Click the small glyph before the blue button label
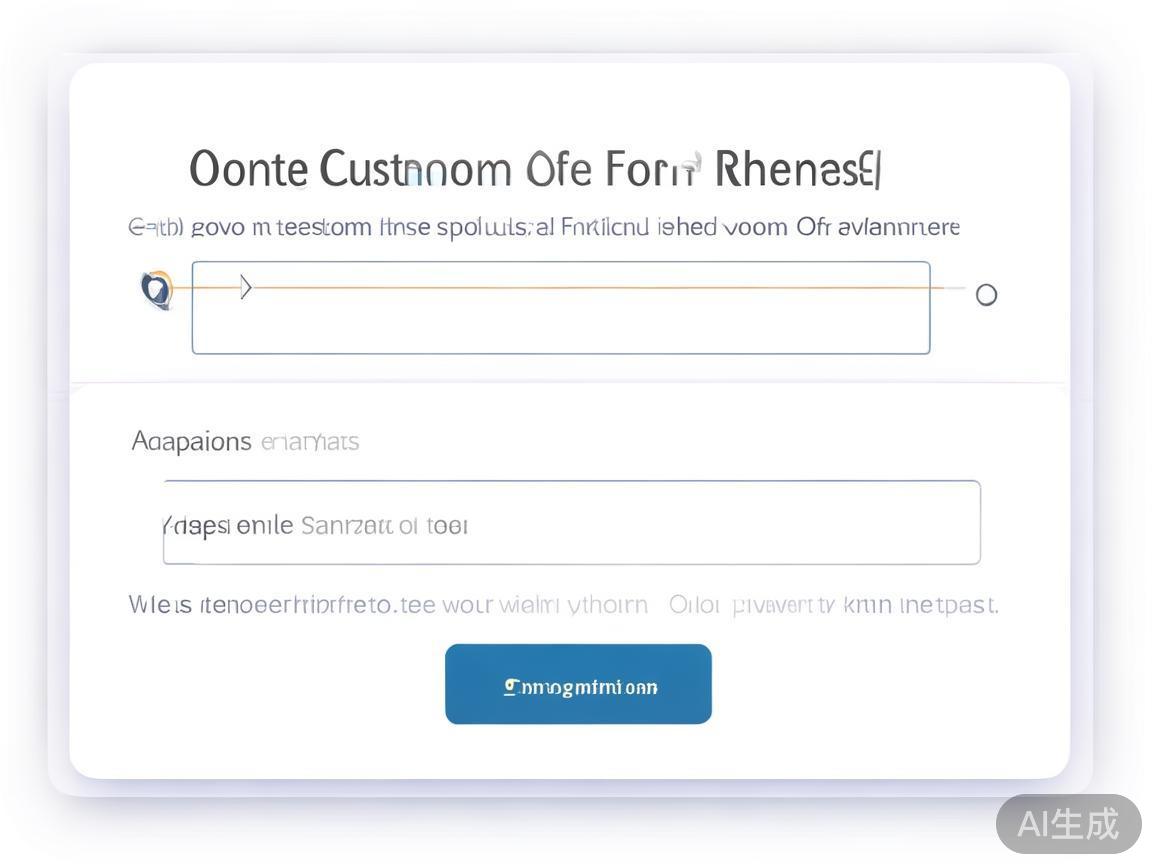The height and width of the screenshot is (864, 1152). (x=510, y=686)
